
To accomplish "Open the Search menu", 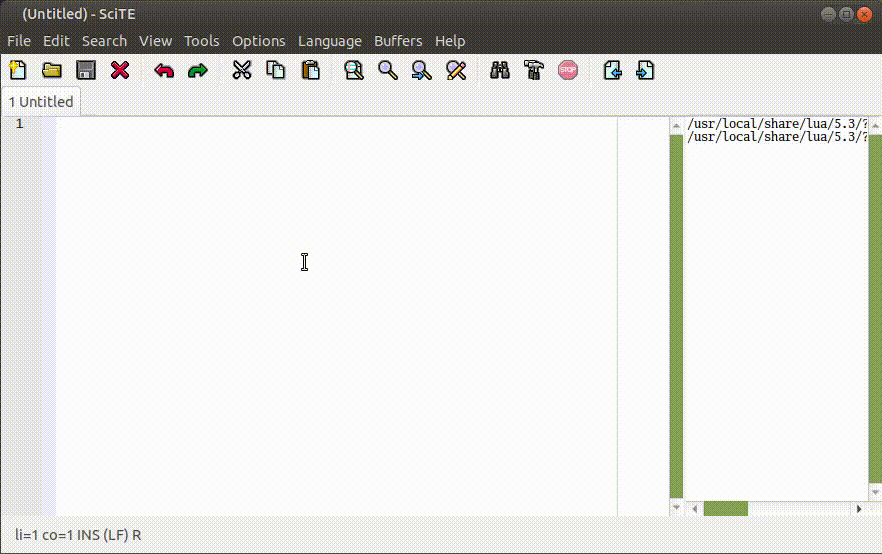I will click(105, 41).
